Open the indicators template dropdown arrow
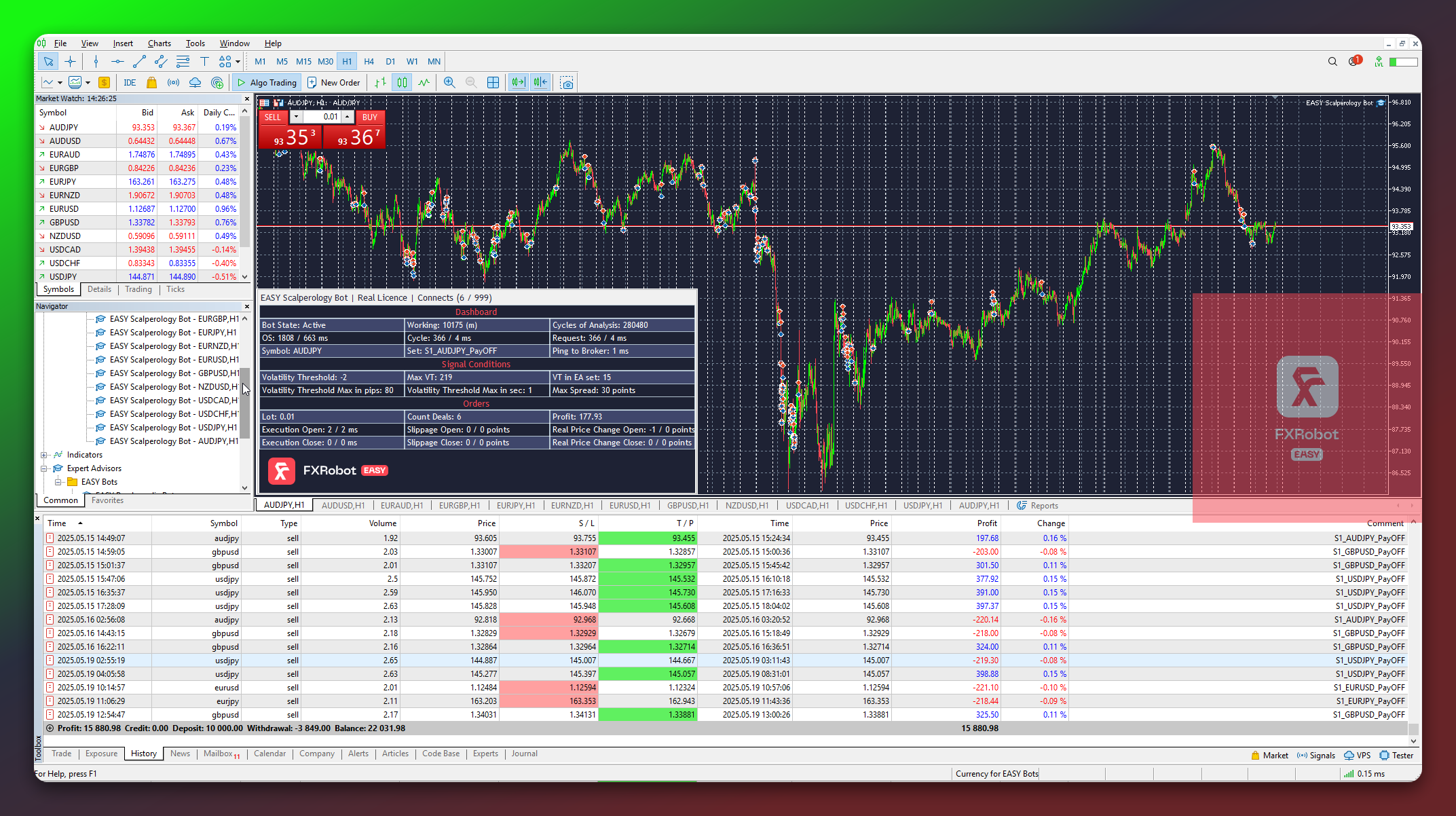This screenshot has height=816, width=1456. click(x=88, y=83)
